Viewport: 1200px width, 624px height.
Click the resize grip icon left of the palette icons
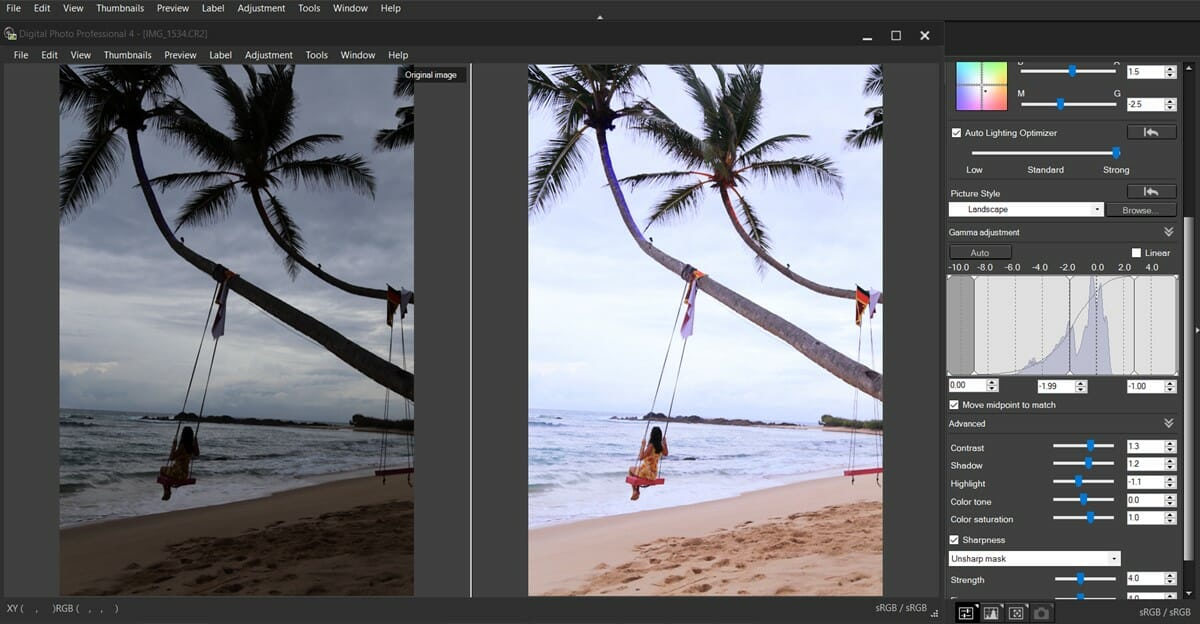tap(935, 614)
